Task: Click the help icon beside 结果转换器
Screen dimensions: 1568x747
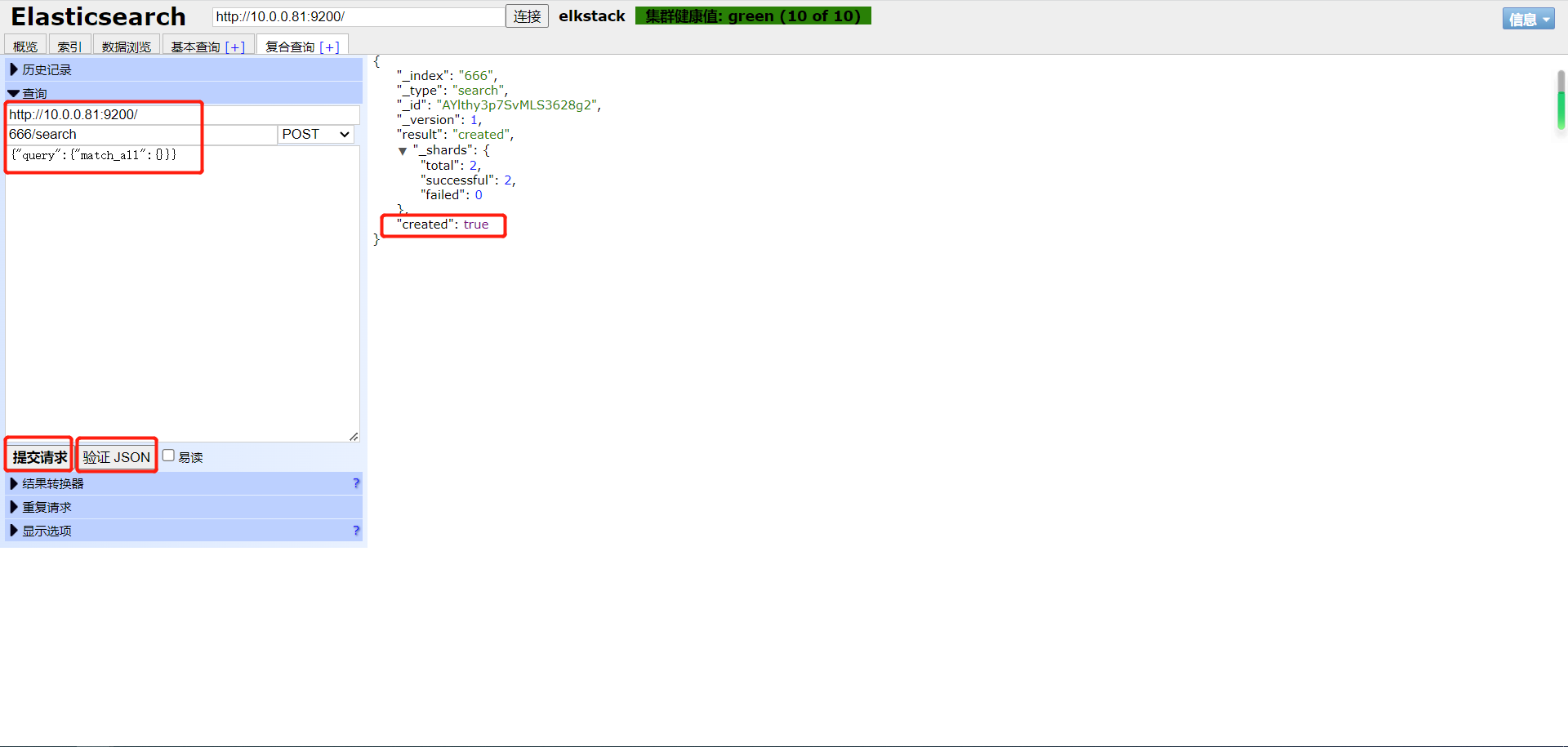Action: tap(356, 483)
